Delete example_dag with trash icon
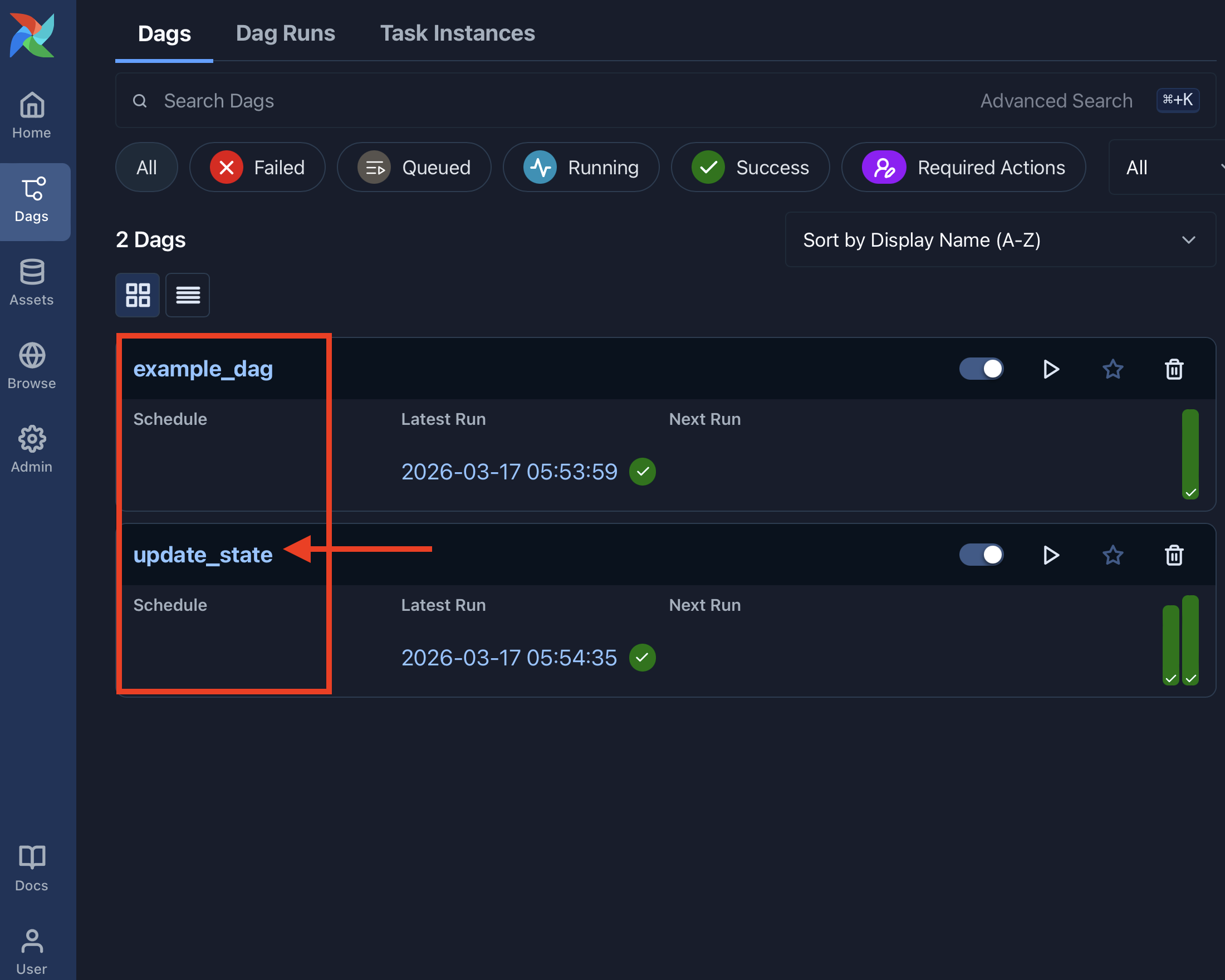The height and width of the screenshot is (980, 1225). click(1174, 369)
